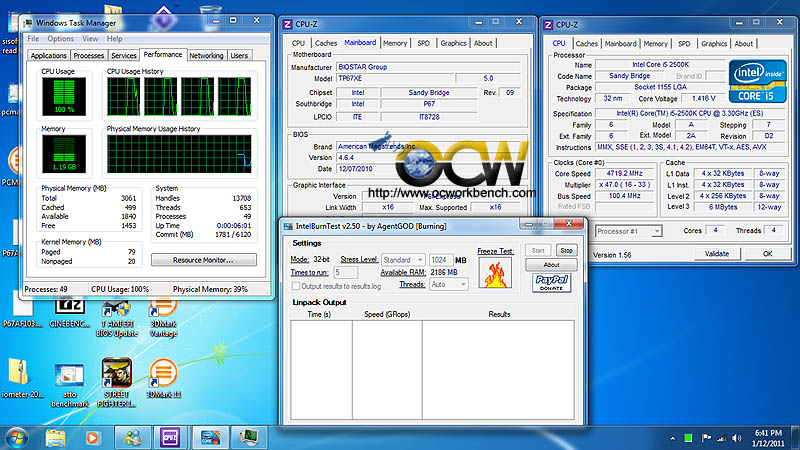Launch Windows Media Player from the taskbar
The image size is (800, 450).
92,438
